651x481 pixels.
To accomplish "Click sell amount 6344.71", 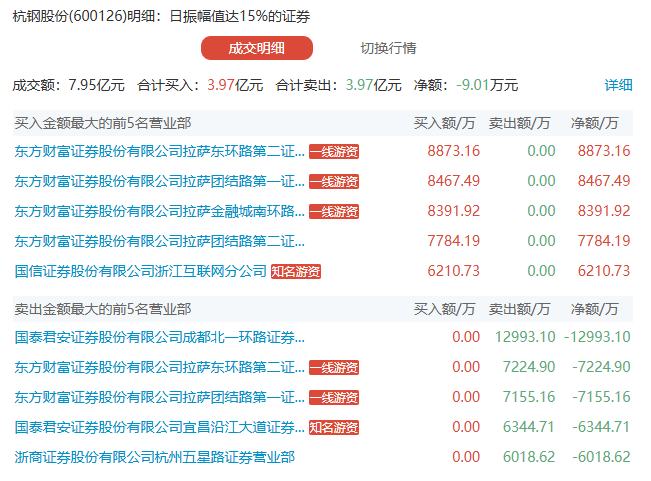I will (x=529, y=427).
